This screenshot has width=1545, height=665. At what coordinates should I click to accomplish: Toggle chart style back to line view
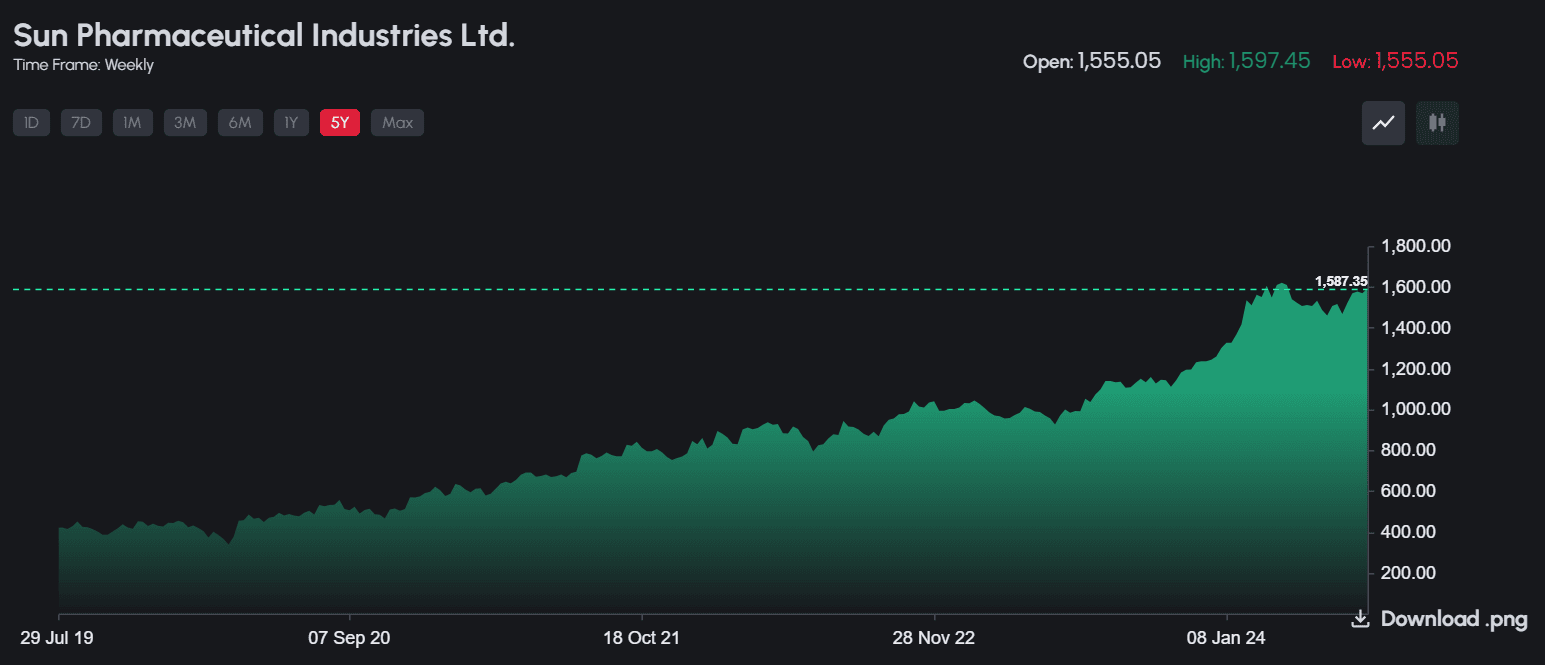click(x=1382, y=122)
